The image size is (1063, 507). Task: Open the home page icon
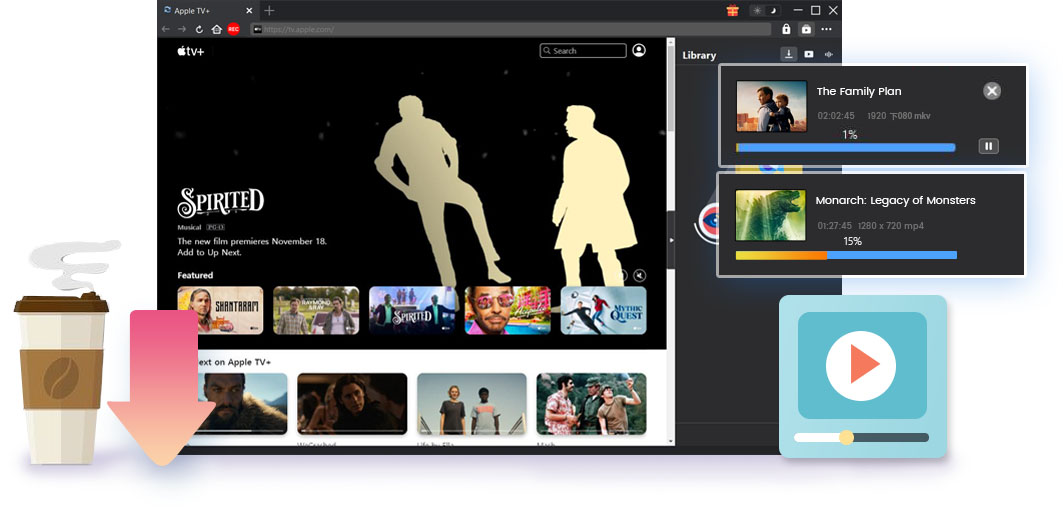click(216, 29)
